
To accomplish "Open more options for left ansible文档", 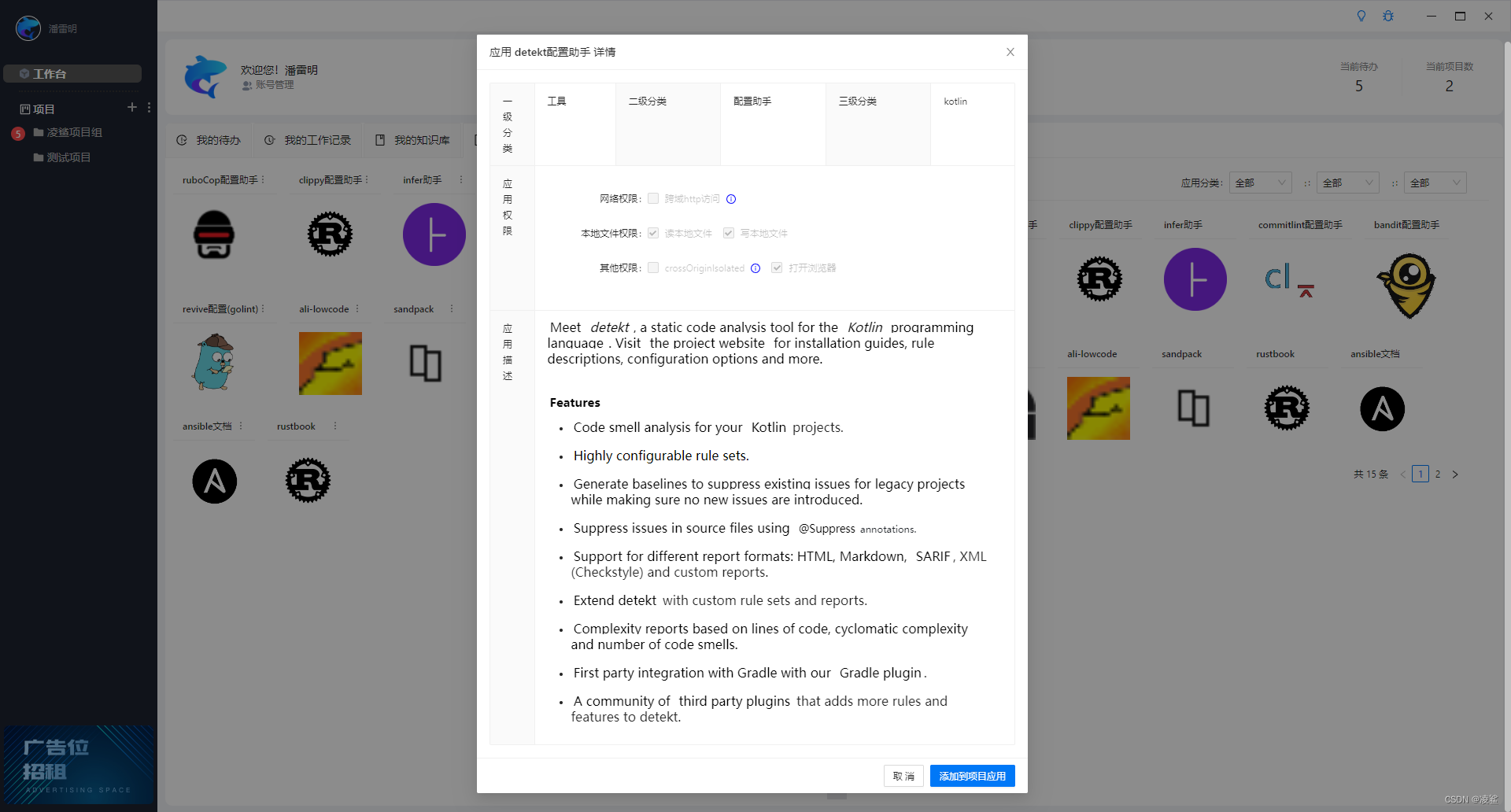I will click(241, 426).
